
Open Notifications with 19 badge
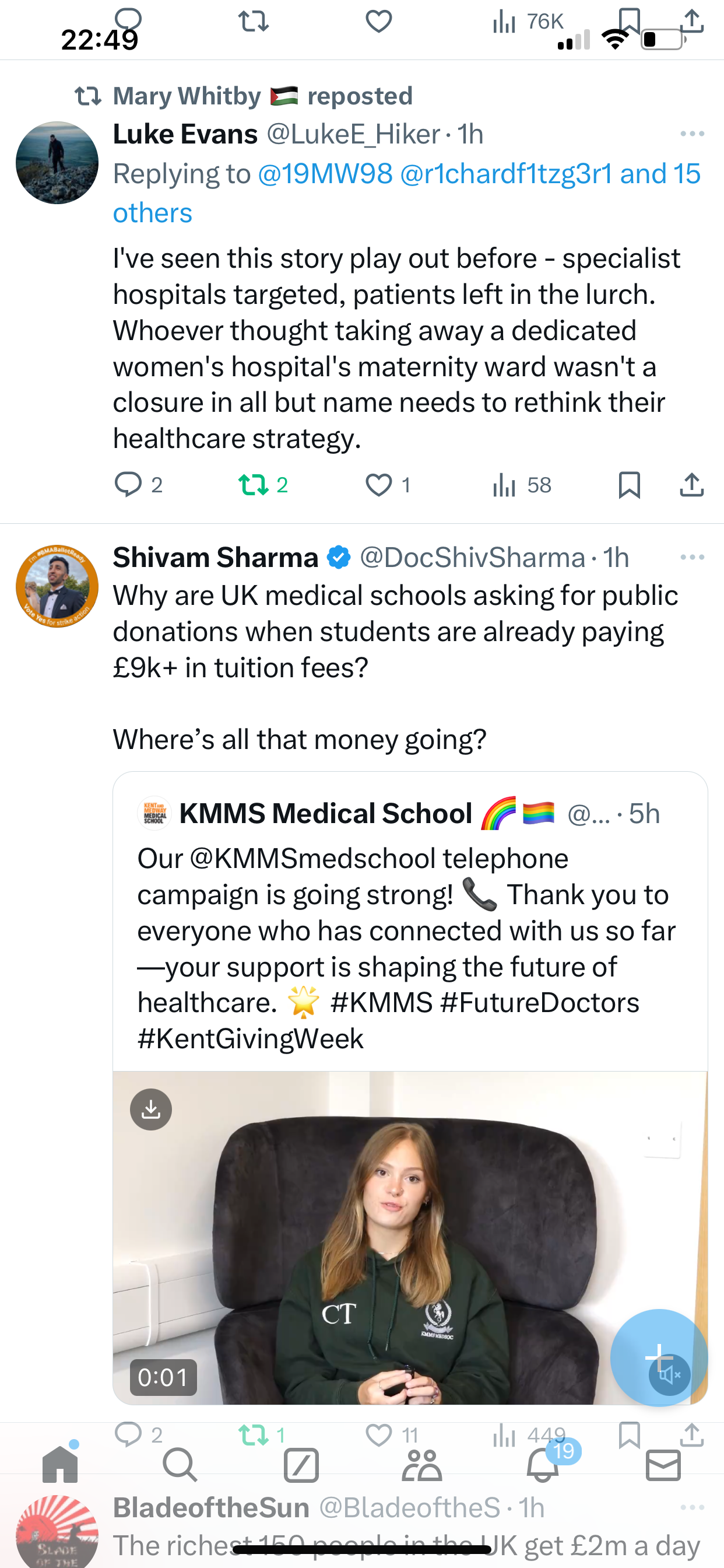543,1464
